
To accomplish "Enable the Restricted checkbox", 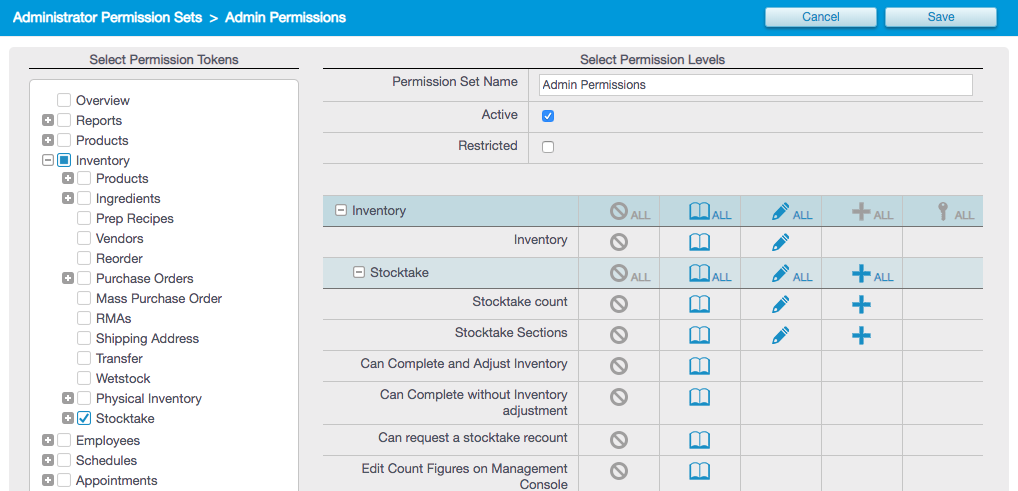I will tap(548, 147).
